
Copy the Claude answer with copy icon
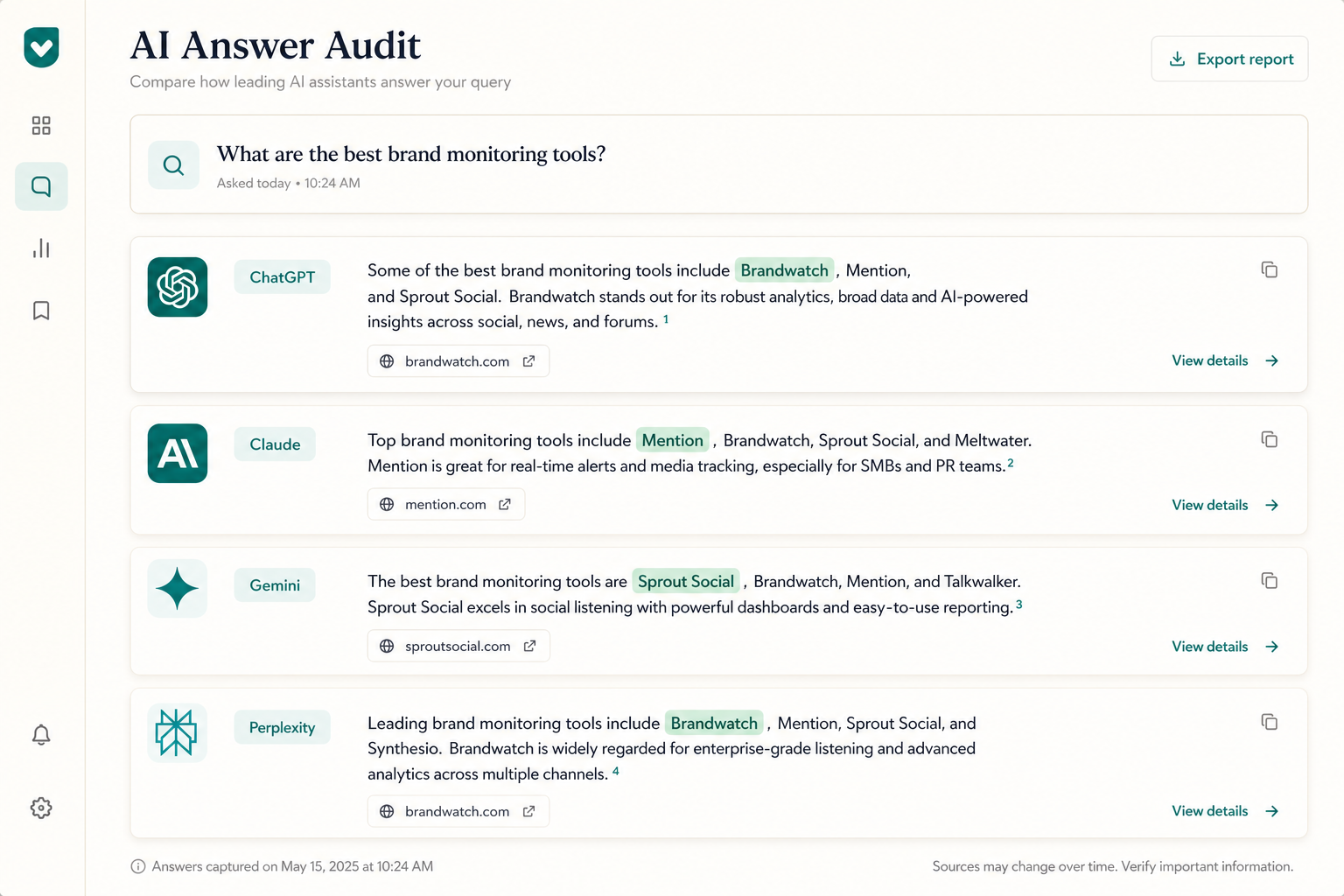coord(1270,439)
